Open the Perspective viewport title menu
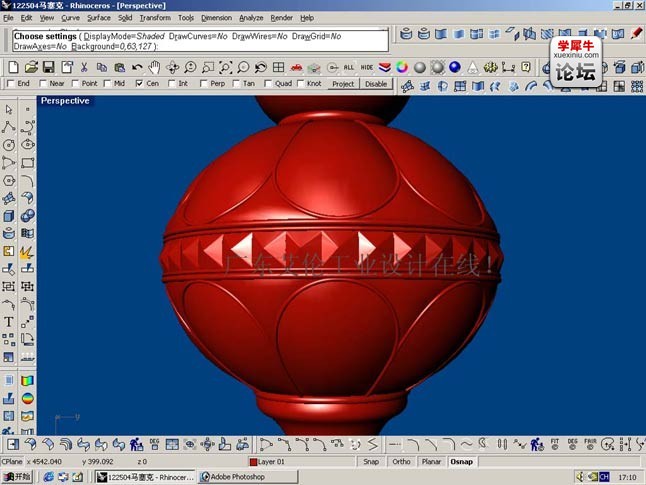646x485 pixels. click(65, 101)
